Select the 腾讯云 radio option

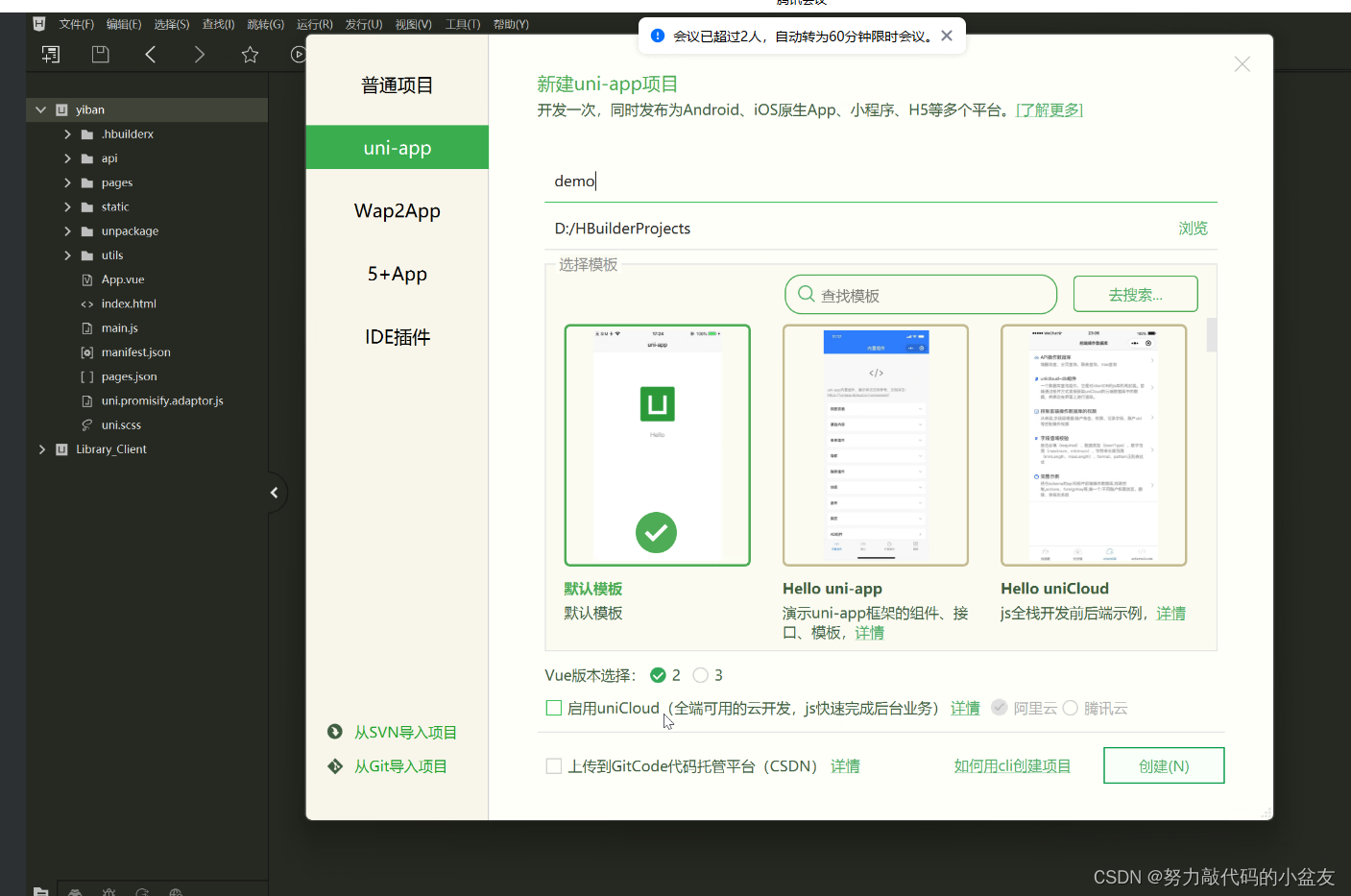1070,708
